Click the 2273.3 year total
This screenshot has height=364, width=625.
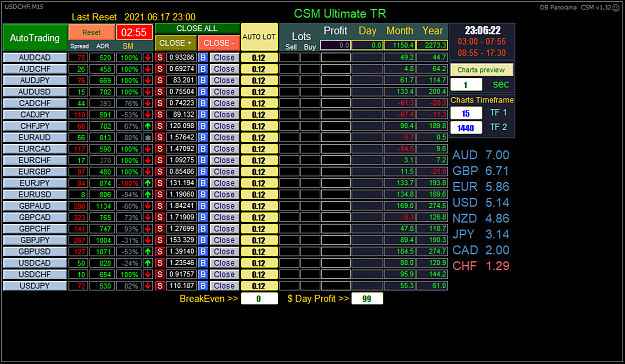(x=432, y=45)
